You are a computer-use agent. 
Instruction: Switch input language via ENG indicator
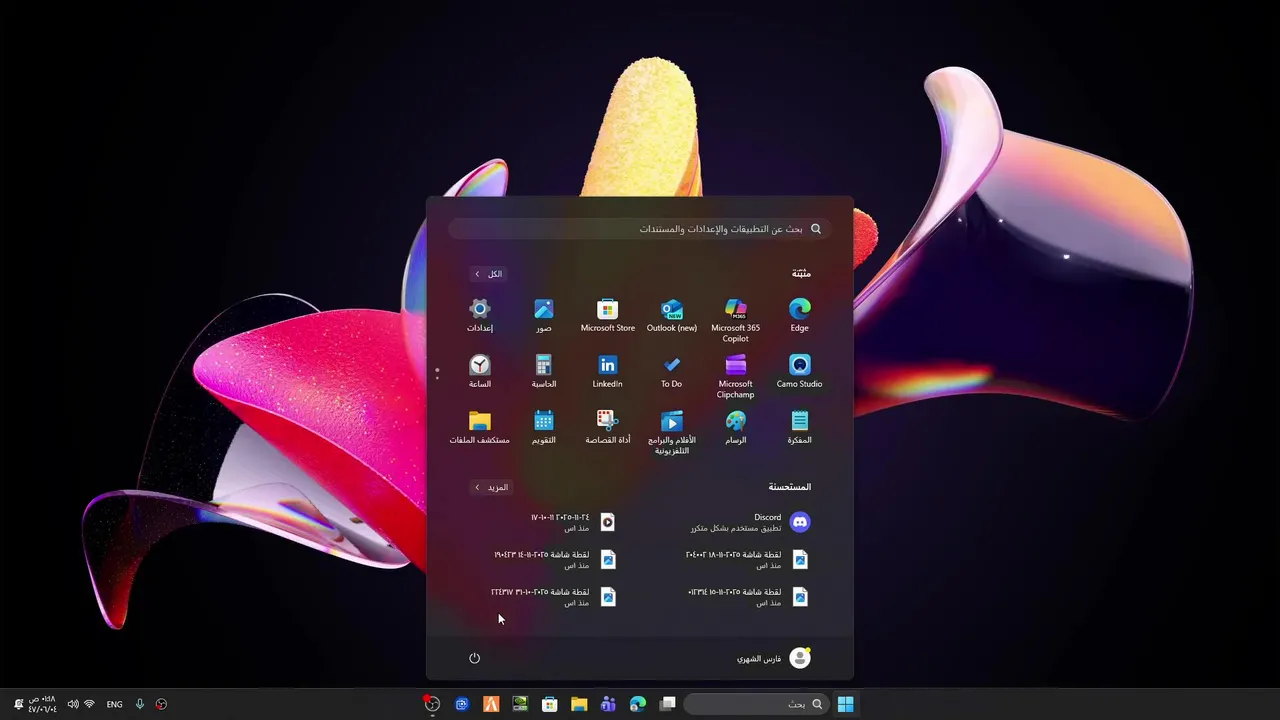[x=115, y=704]
